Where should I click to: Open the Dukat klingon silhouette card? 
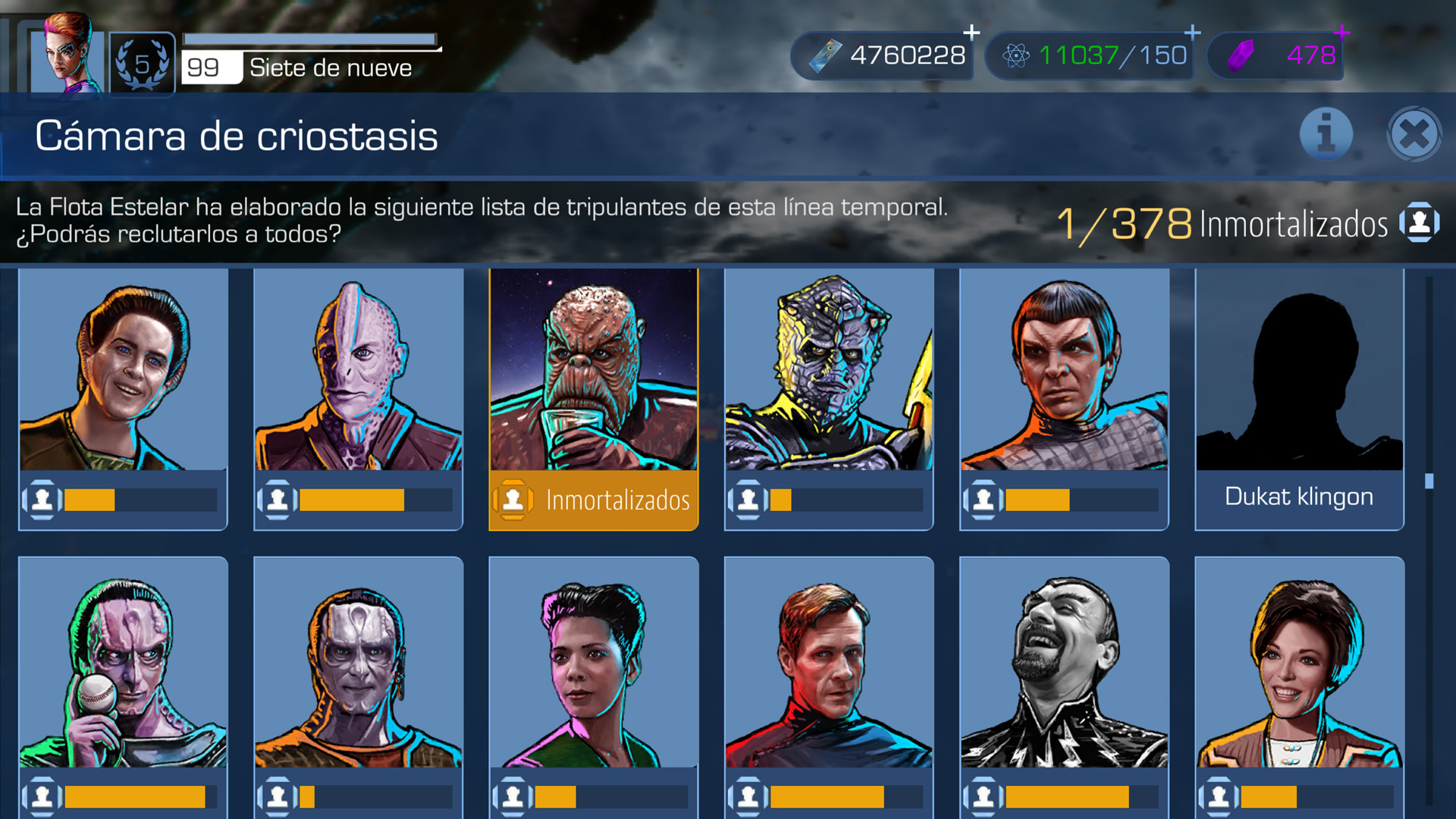(x=1299, y=399)
